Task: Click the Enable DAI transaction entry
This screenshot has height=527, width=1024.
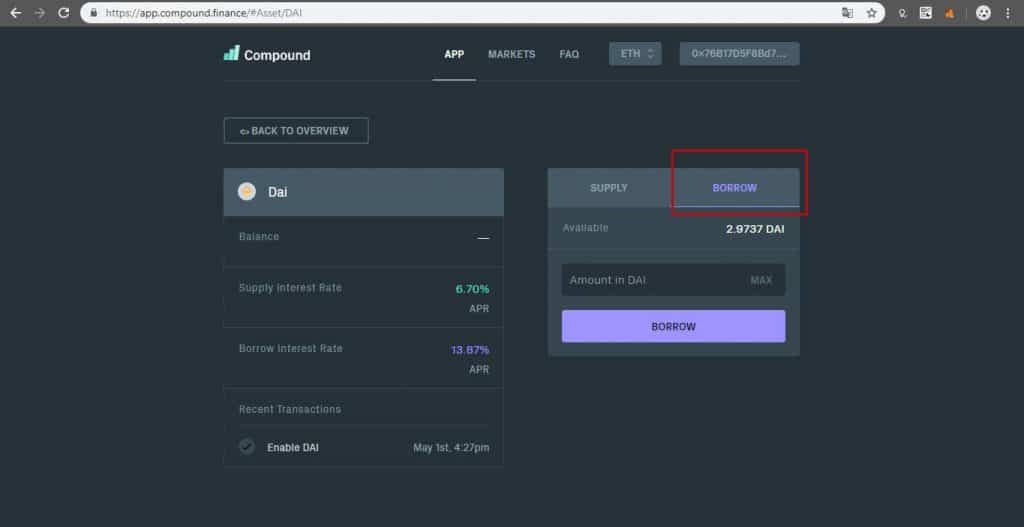Action: click(364, 447)
